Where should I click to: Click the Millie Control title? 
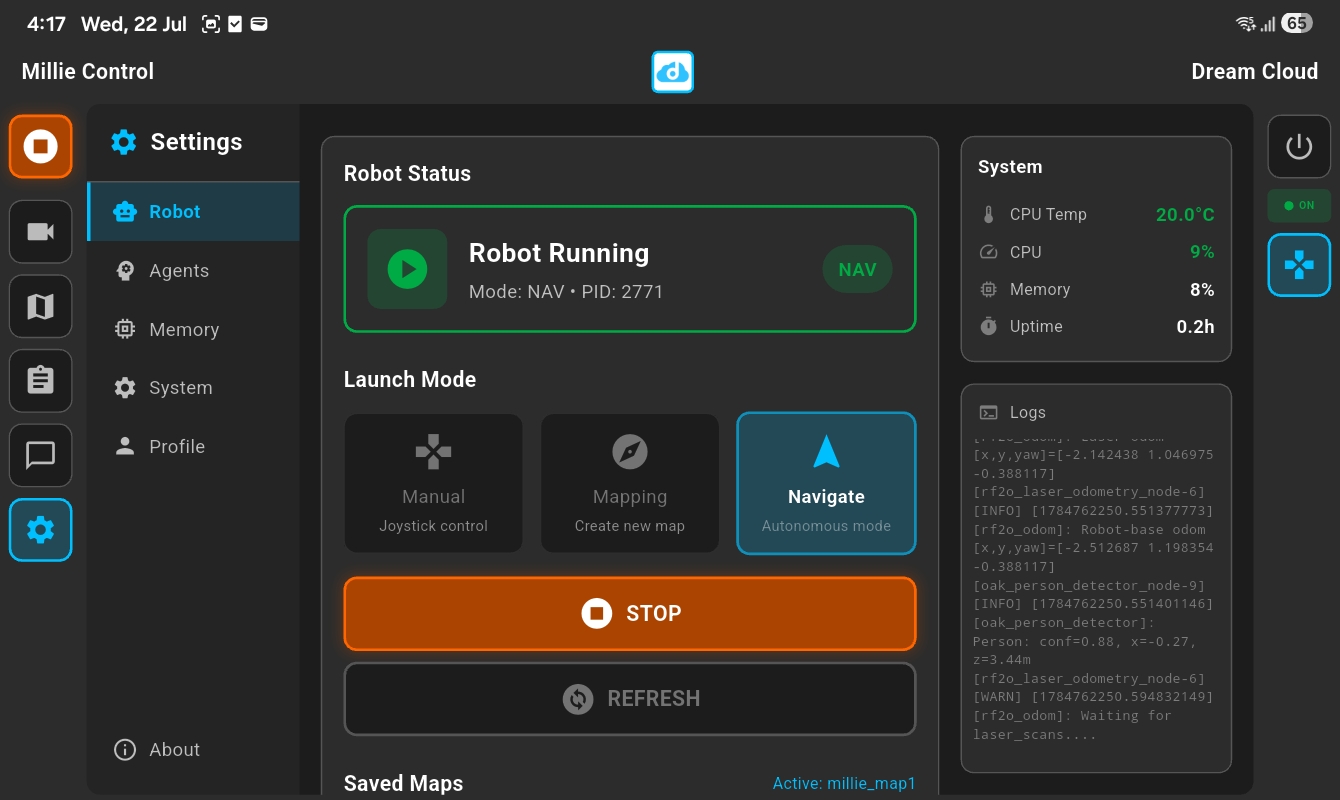88,72
